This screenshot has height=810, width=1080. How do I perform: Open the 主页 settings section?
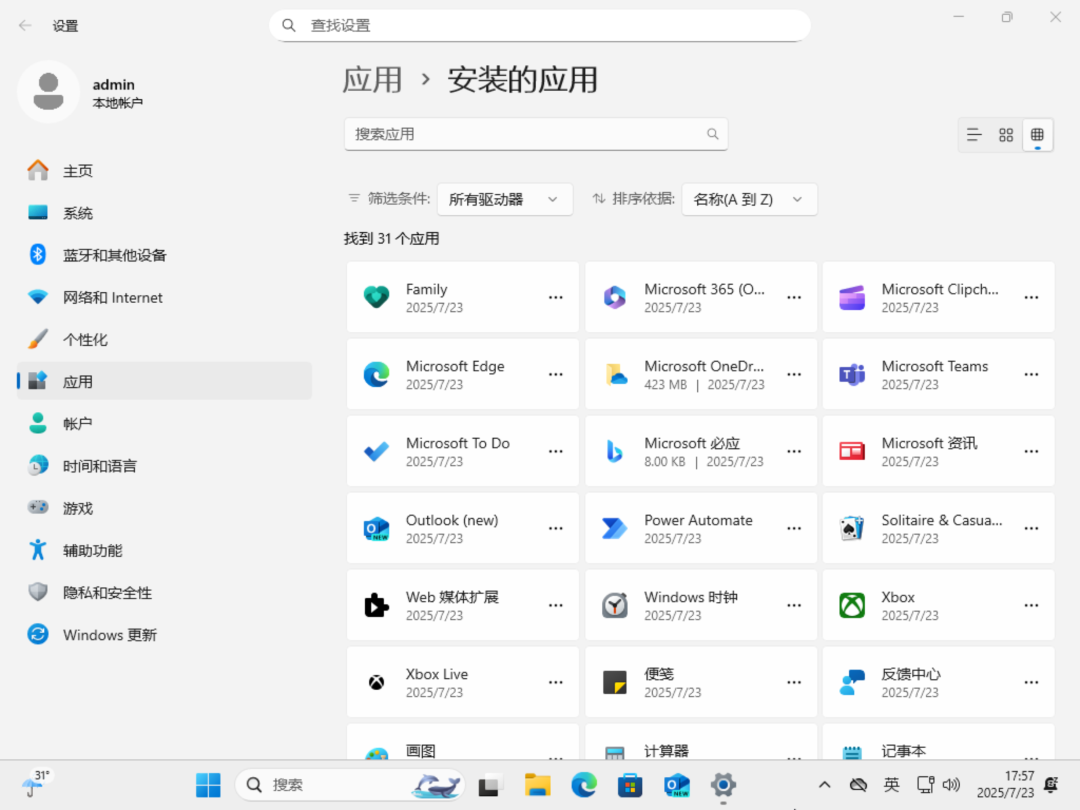tap(164, 171)
